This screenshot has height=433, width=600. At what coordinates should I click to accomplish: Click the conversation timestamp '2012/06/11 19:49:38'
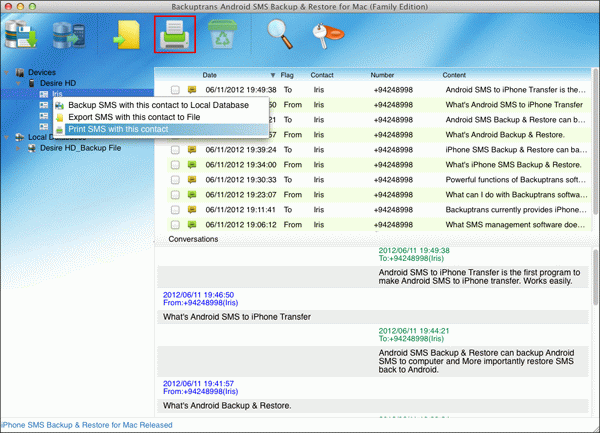(414, 251)
